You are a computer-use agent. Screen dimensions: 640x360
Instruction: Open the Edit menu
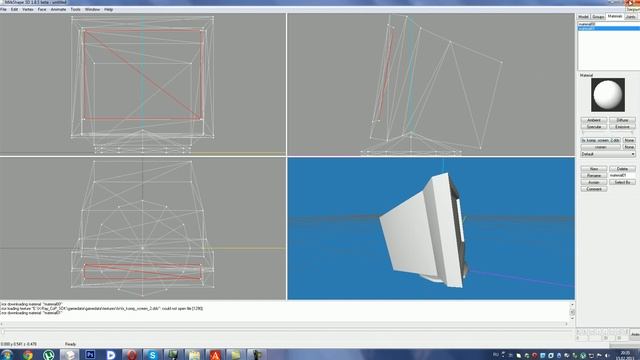coord(14,9)
